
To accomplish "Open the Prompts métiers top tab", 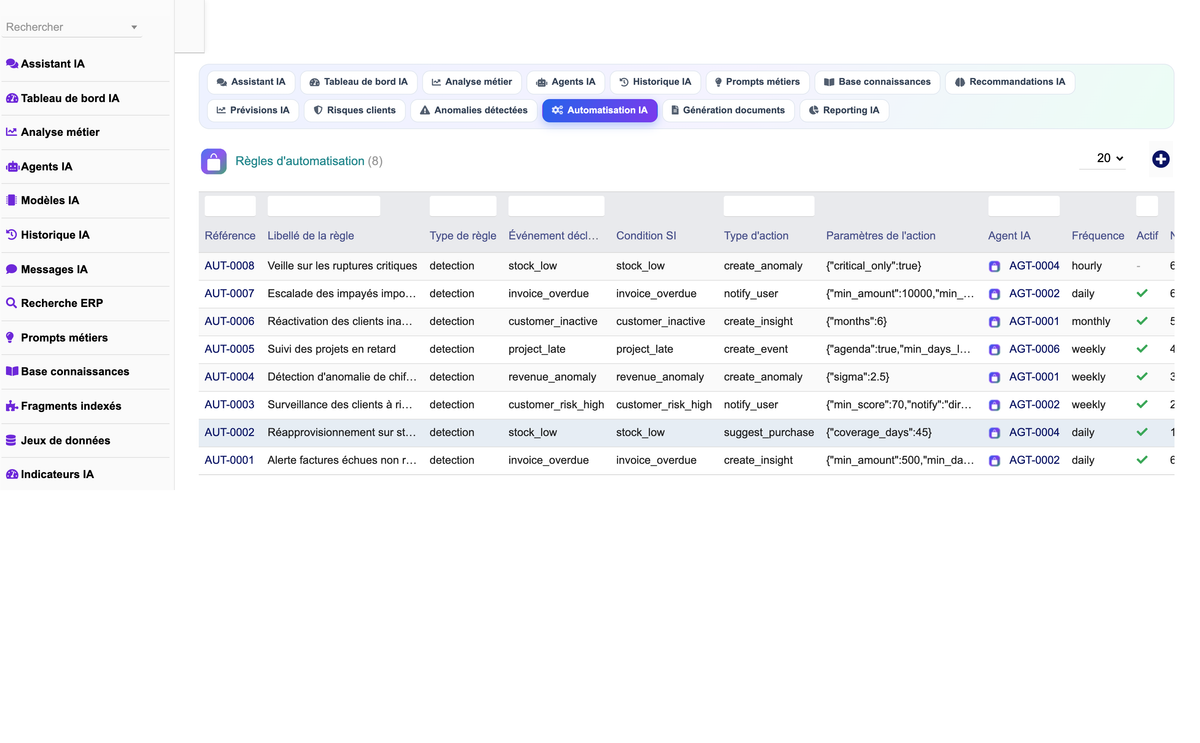I will [757, 82].
